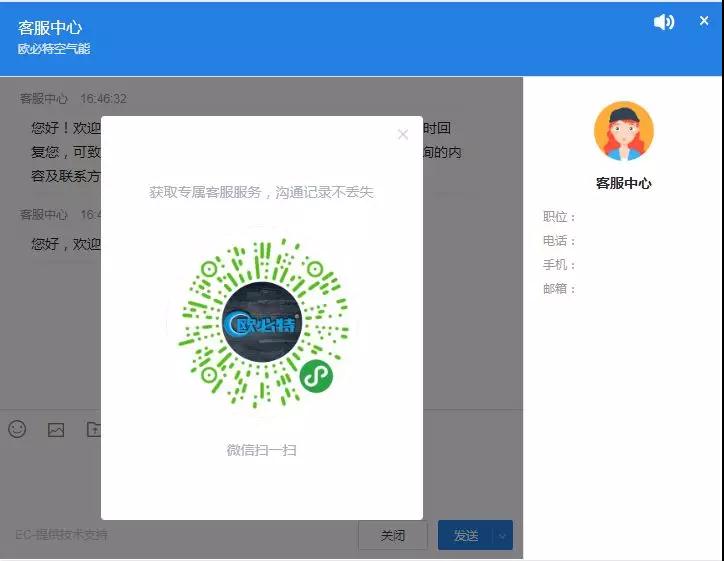
Task: Click the 邮箱 field in contact panel
Action: click(560, 289)
